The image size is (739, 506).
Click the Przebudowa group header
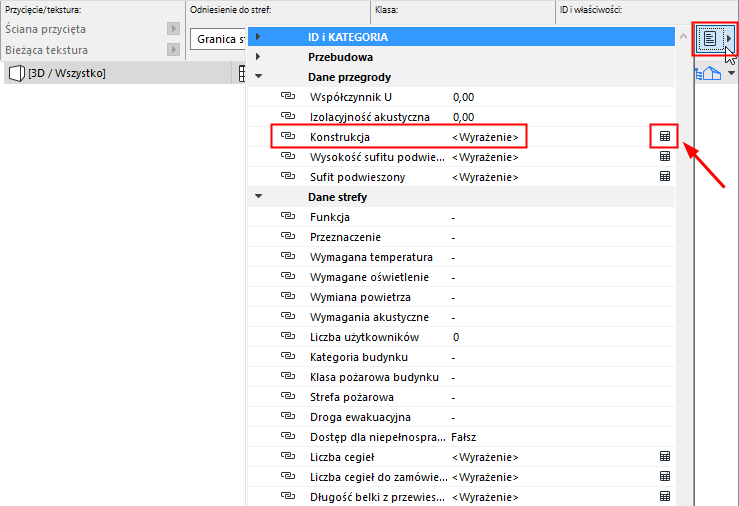(461, 57)
